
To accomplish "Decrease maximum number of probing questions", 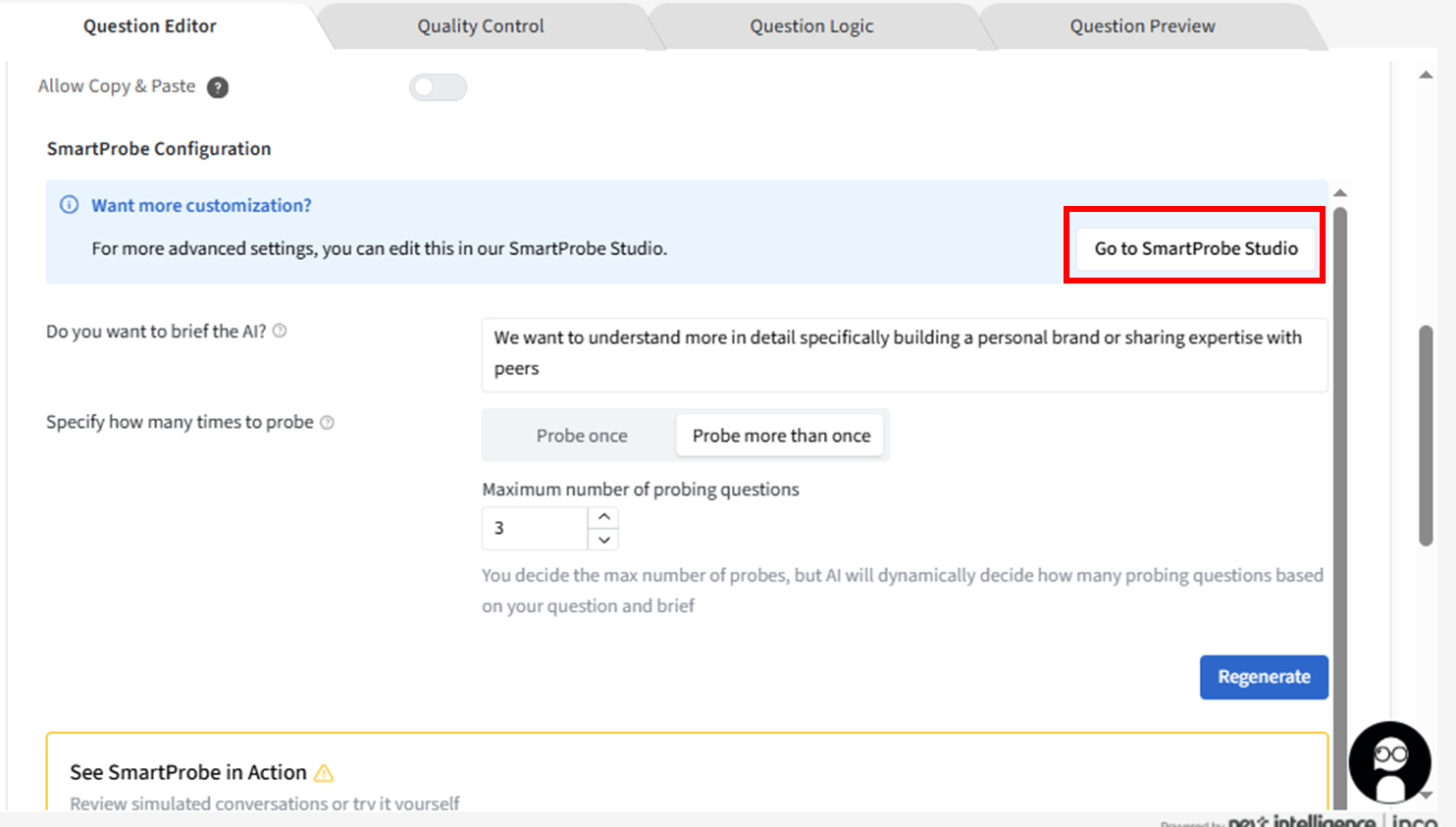I will (x=604, y=540).
